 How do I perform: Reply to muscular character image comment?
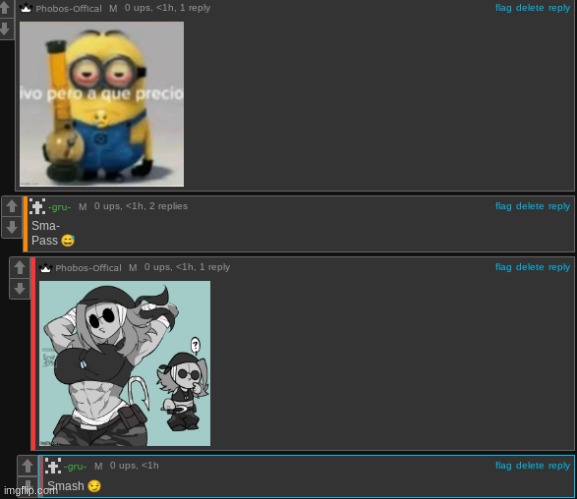point(559,267)
